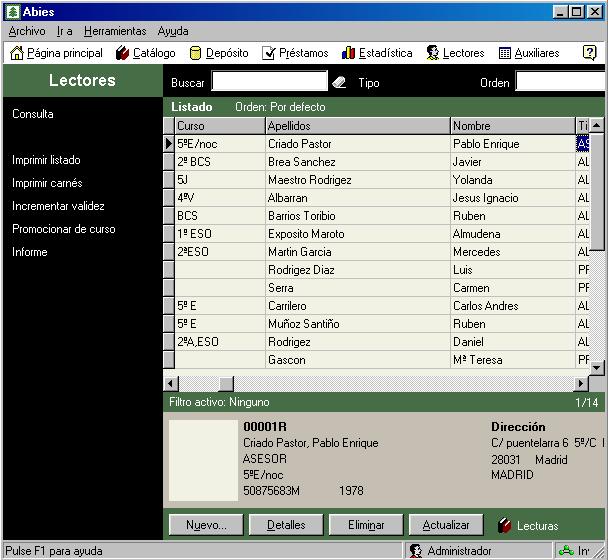Click the Buscar search input field

pos(269,82)
